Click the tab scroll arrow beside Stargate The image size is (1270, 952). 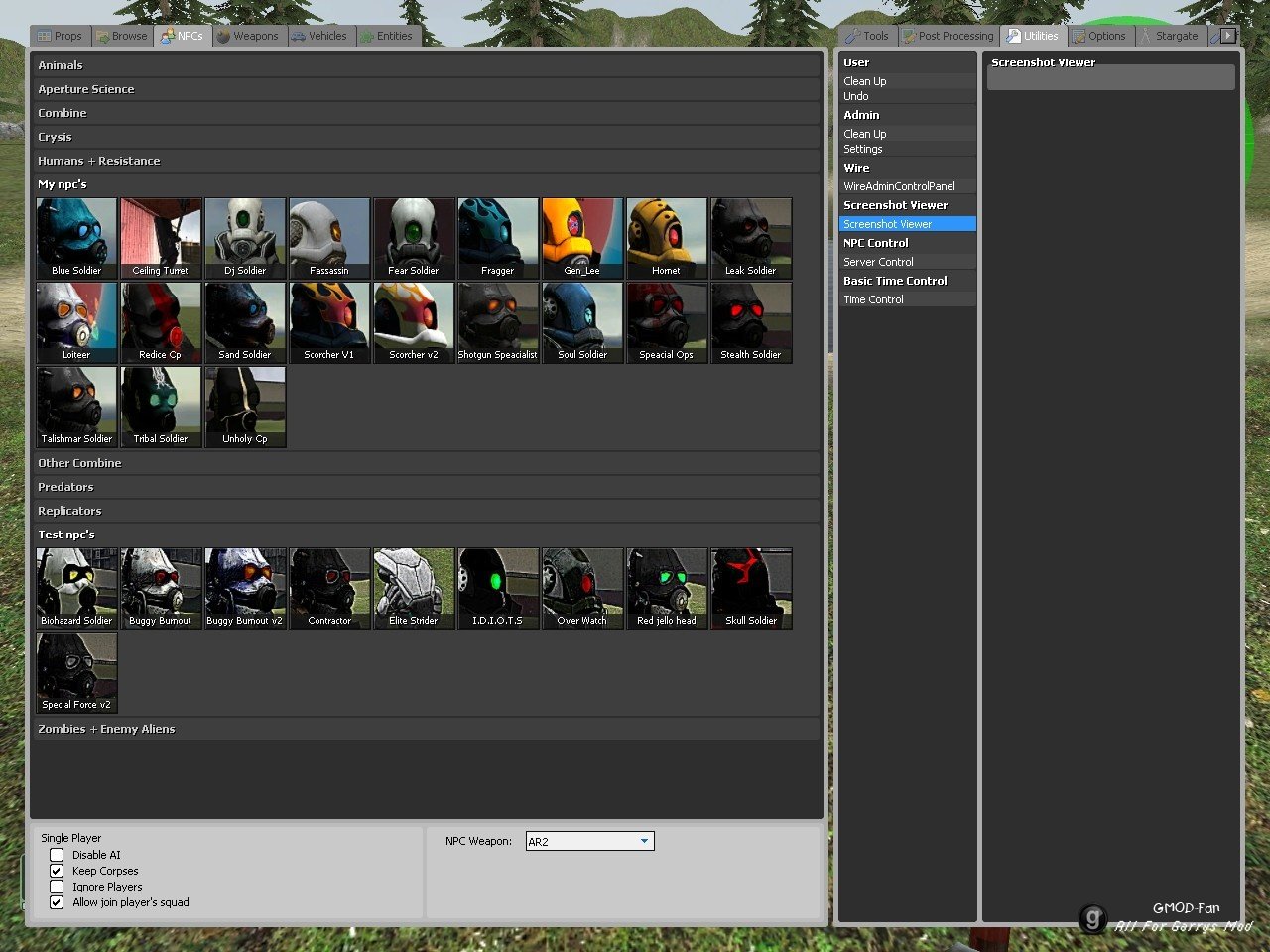pos(1228,36)
